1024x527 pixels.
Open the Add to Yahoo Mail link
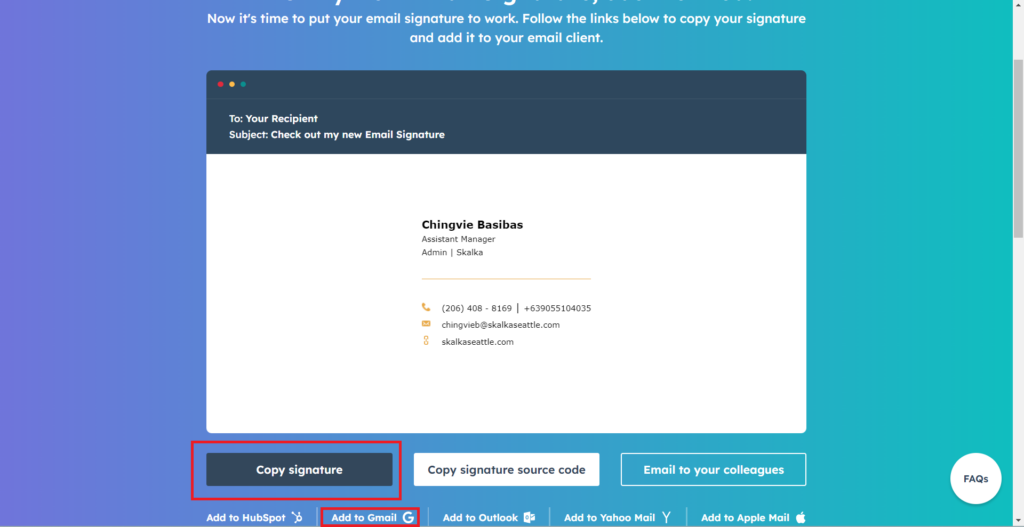click(609, 518)
